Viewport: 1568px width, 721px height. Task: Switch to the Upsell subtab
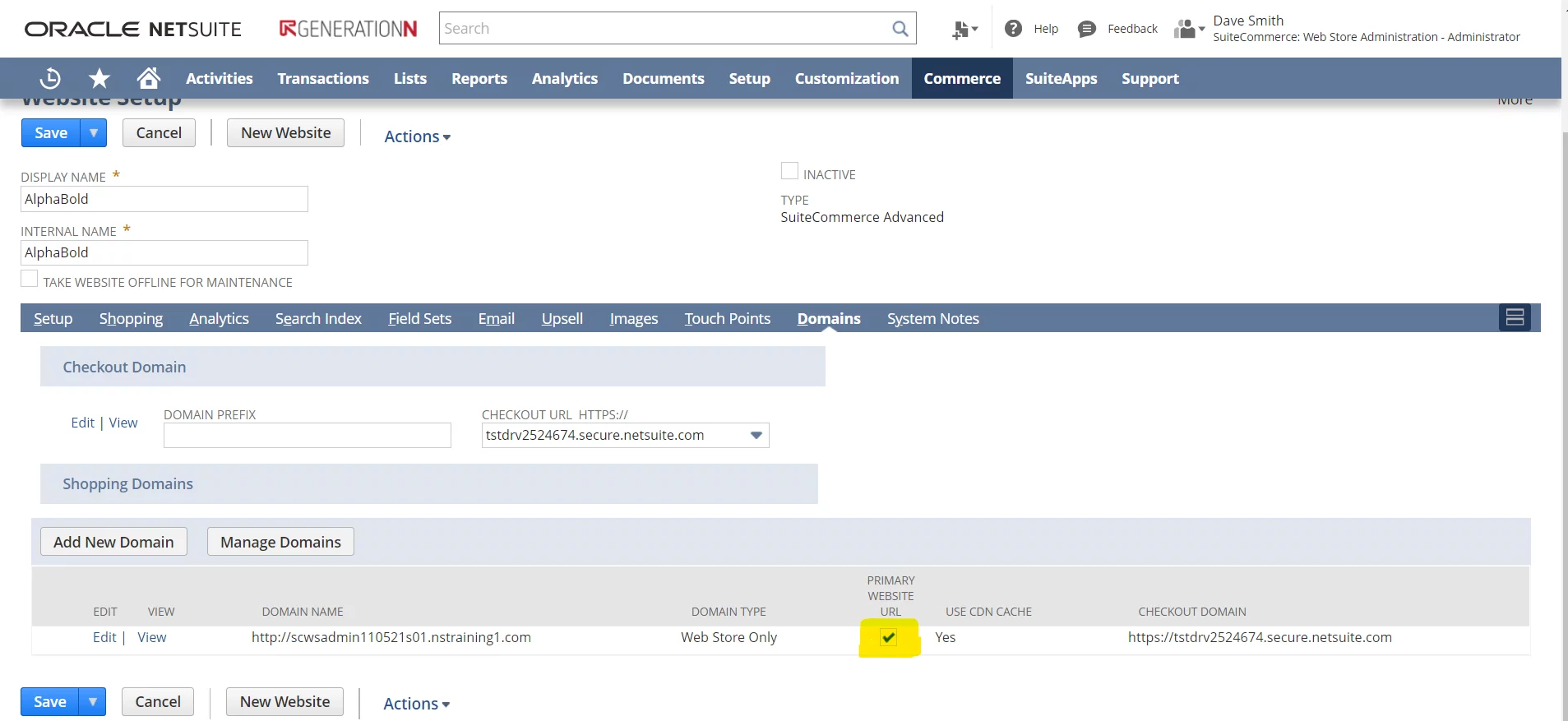(x=562, y=318)
